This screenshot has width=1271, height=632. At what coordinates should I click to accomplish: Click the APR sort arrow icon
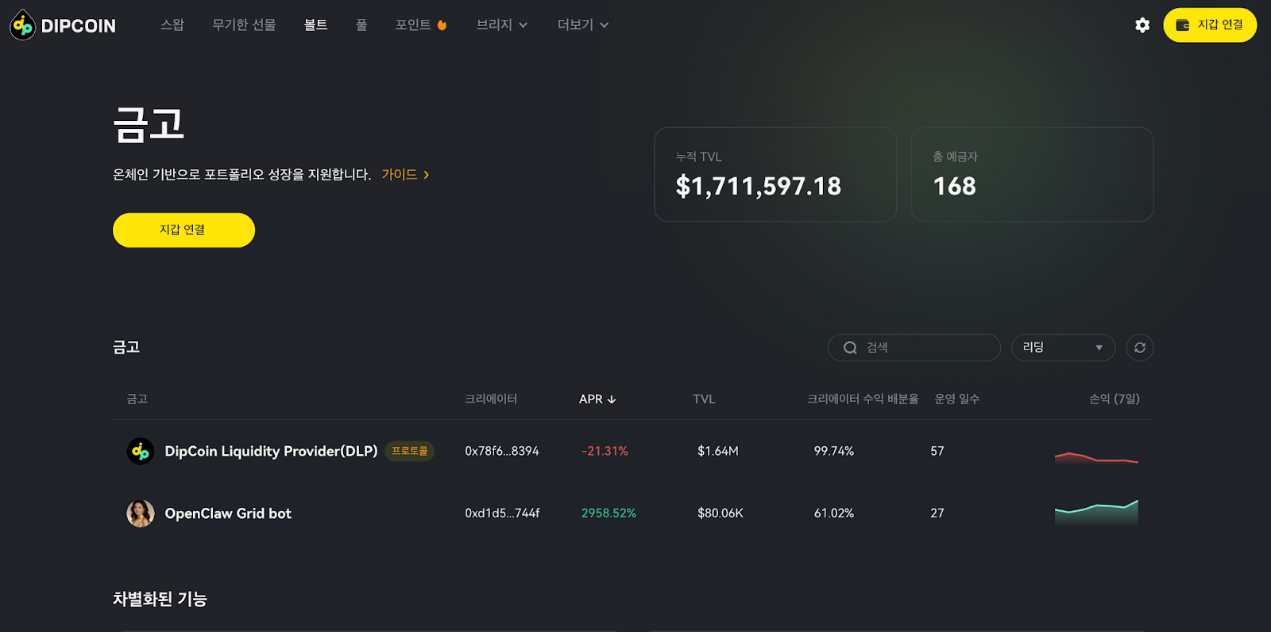click(612, 399)
